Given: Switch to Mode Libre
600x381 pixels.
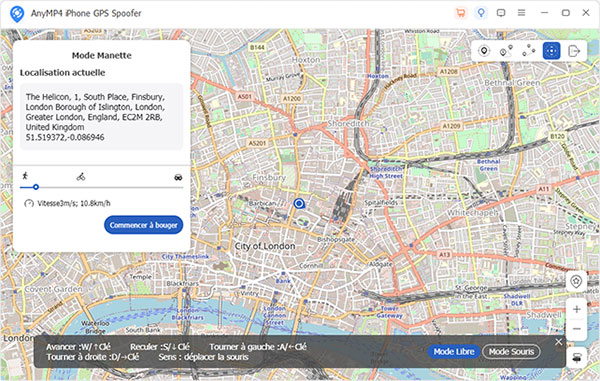Looking at the screenshot, I should pos(454,352).
